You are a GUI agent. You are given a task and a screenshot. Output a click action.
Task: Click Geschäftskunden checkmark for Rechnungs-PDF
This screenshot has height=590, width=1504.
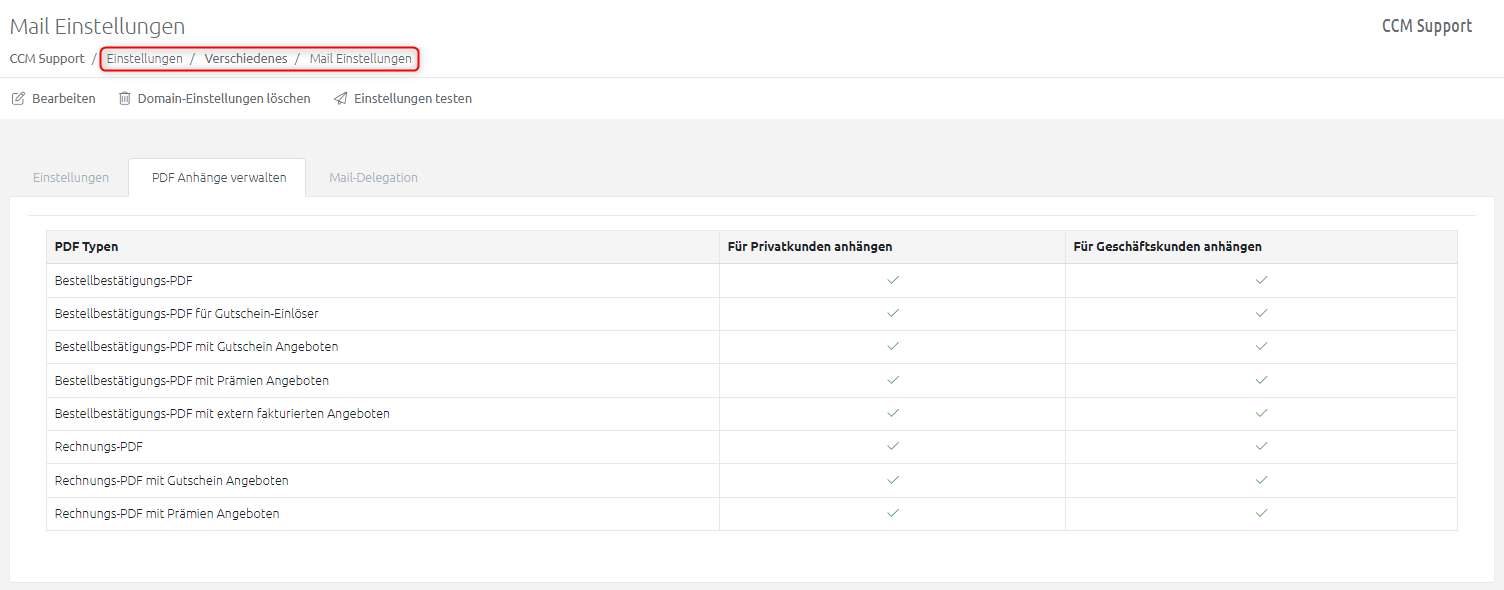(1261, 447)
